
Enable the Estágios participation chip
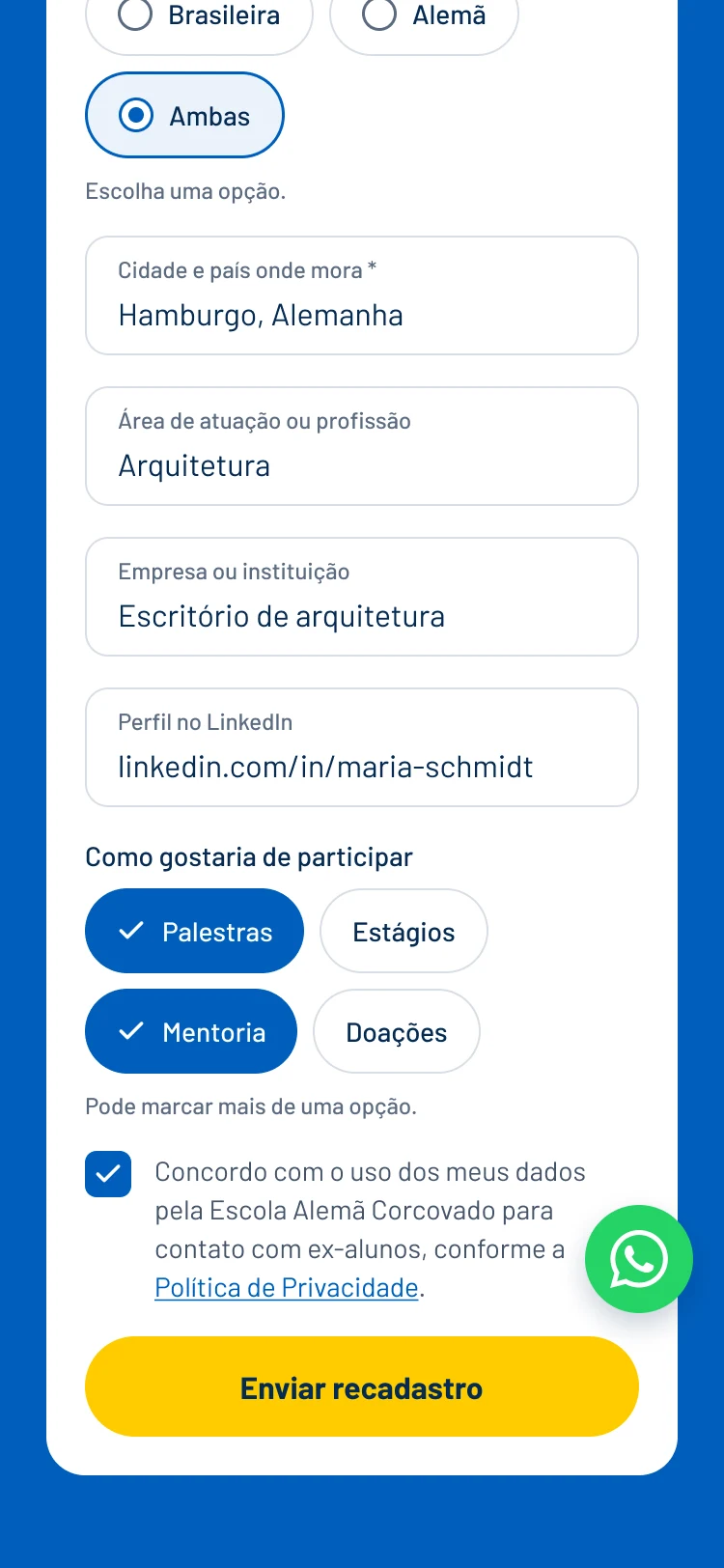pyautogui.click(x=404, y=931)
